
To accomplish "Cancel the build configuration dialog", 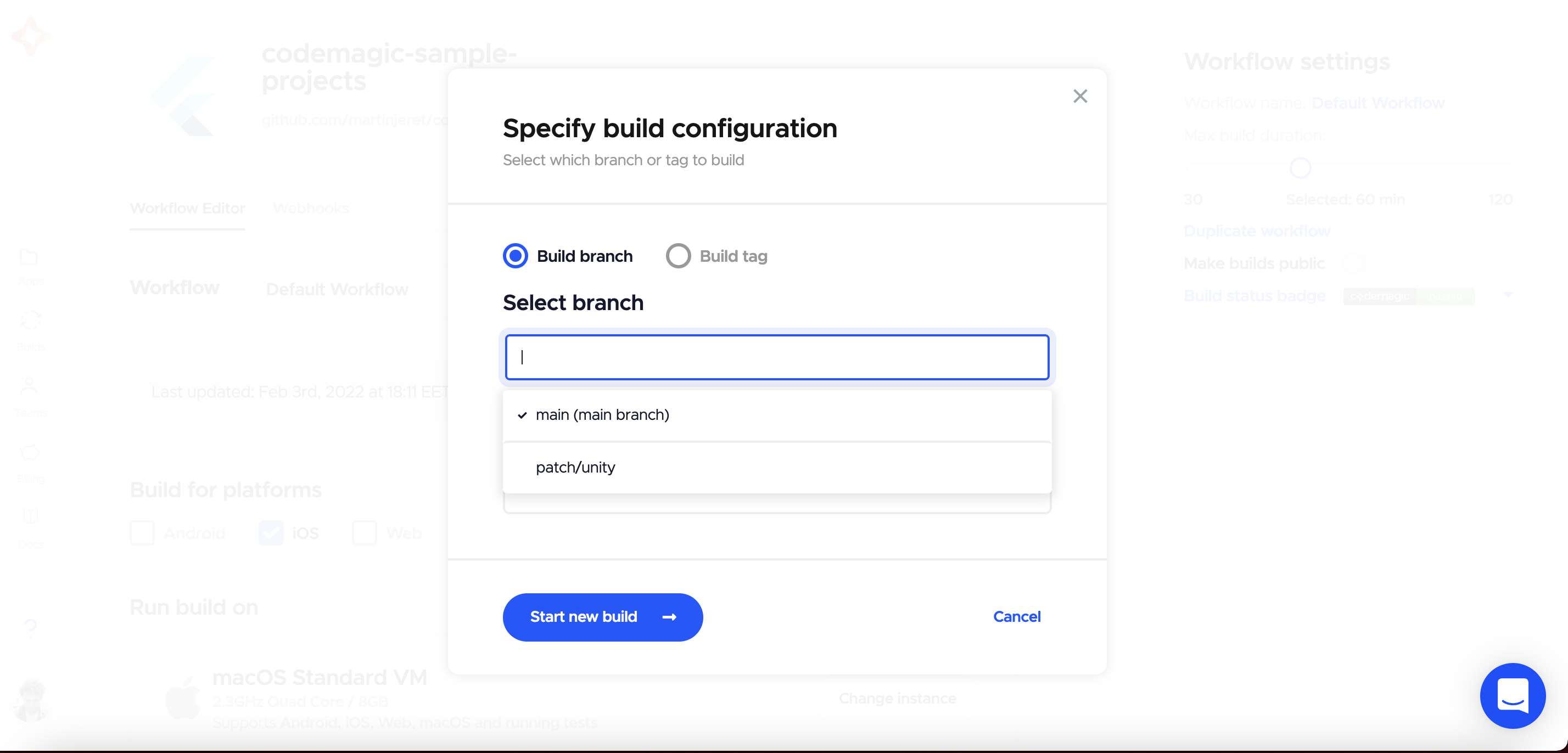I will tap(1017, 616).
